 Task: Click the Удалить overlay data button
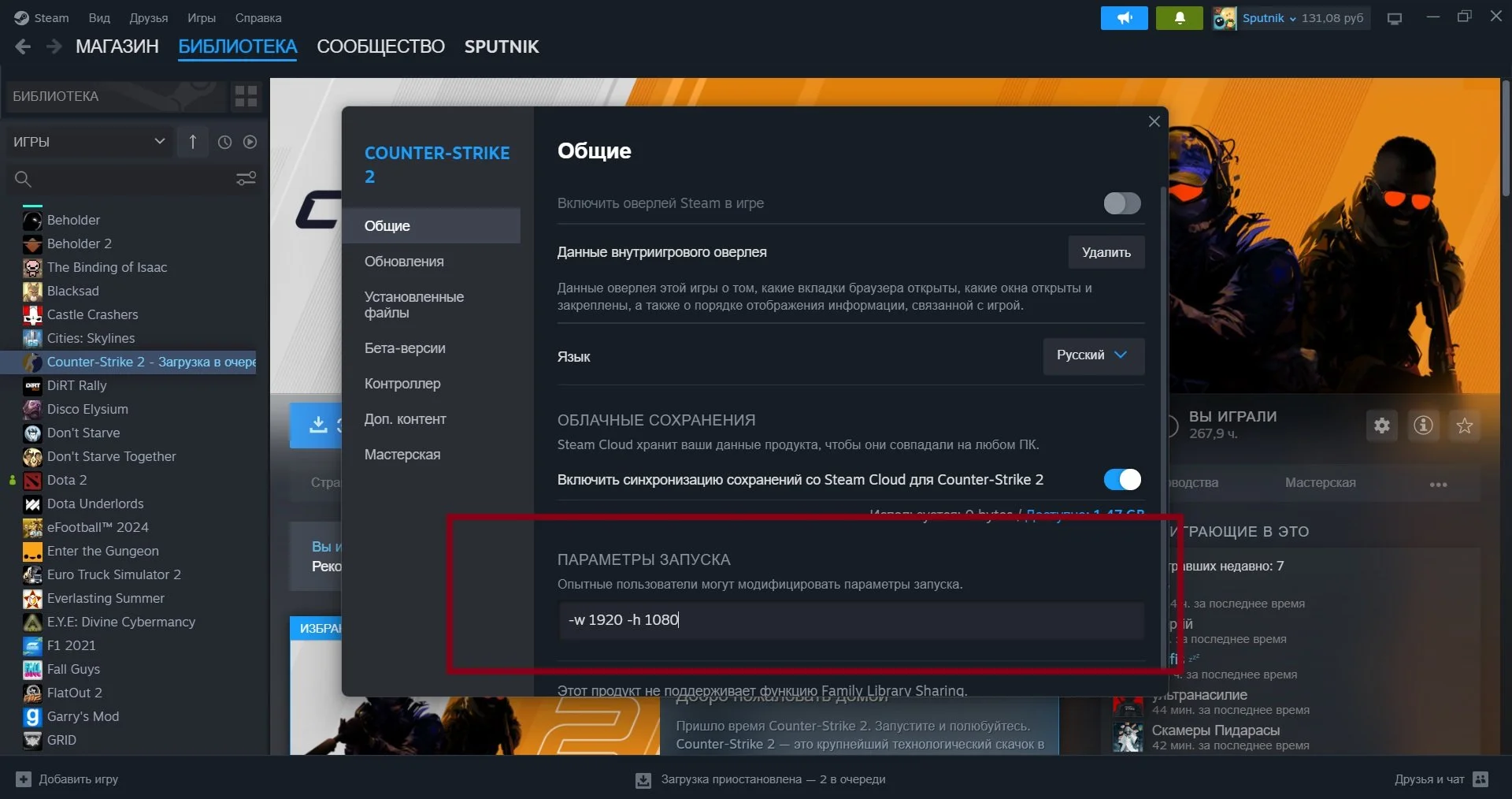click(x=1106, y=252)
